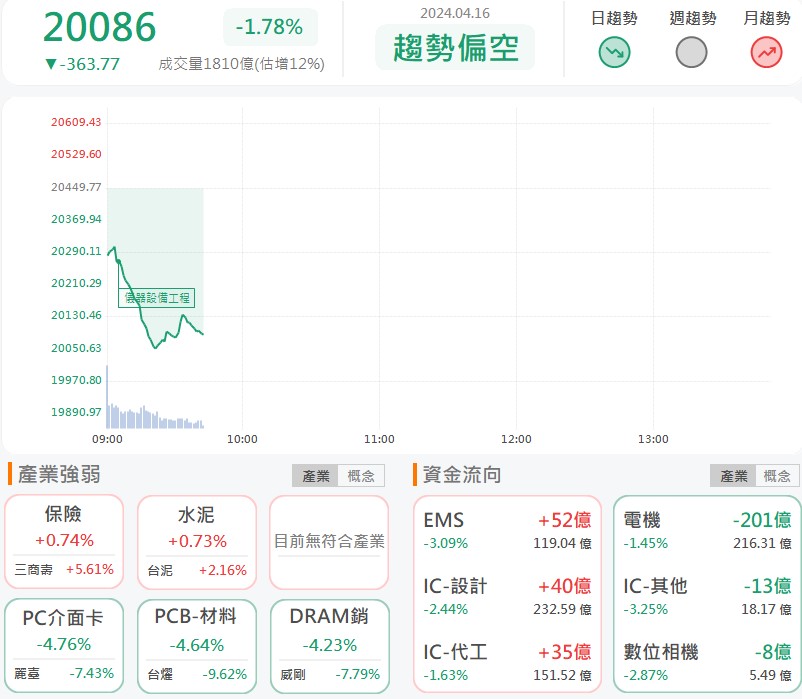Click the -201億 電機 outflow value
Image resolution: width=802 pixels, height=699 pixels.
point(762,520)
